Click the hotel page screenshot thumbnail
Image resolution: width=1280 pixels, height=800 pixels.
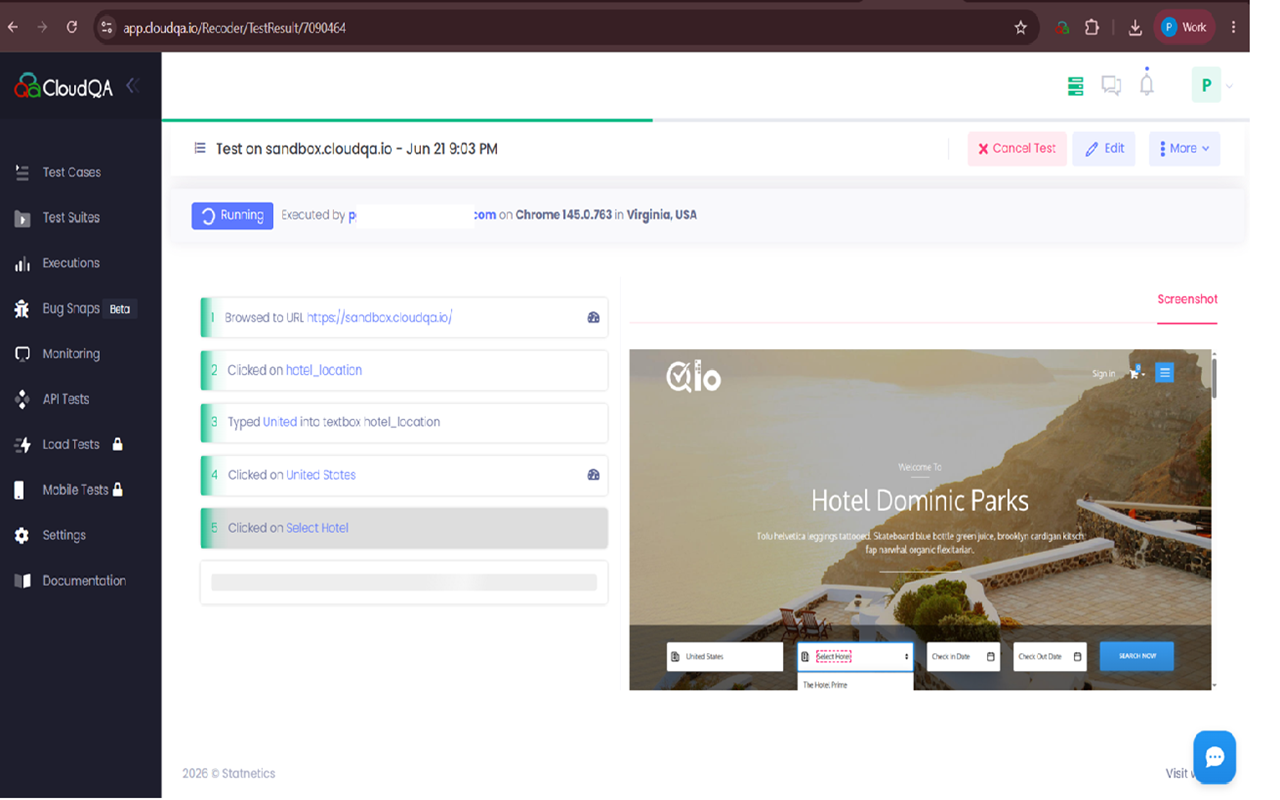(920, 519)
